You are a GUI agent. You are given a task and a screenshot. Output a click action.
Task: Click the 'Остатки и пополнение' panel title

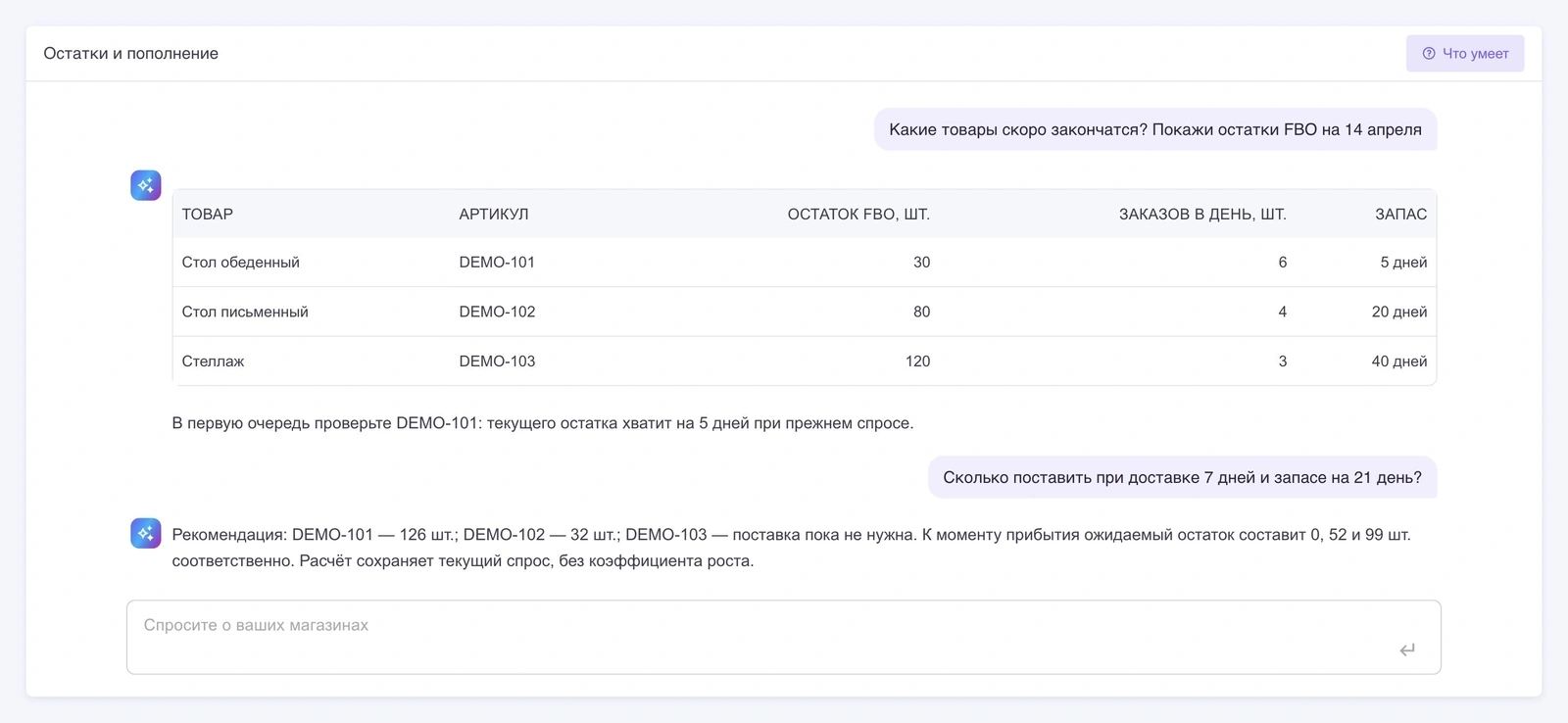(x=130, y=54)
